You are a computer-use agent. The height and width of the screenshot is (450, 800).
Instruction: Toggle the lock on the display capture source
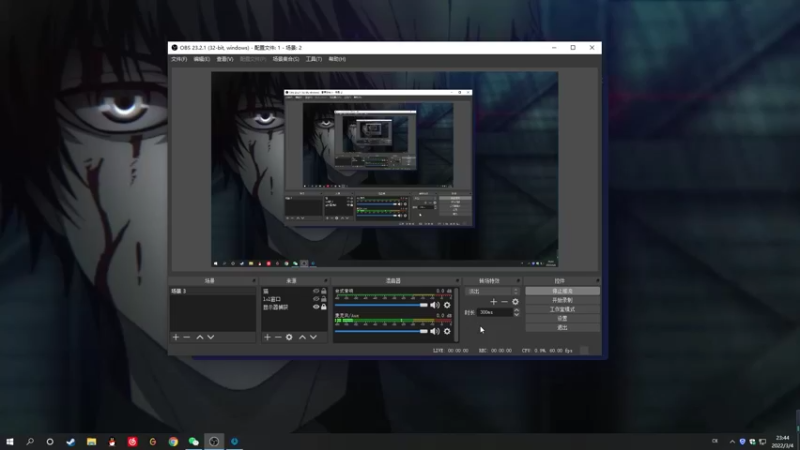tap(323, 307)
